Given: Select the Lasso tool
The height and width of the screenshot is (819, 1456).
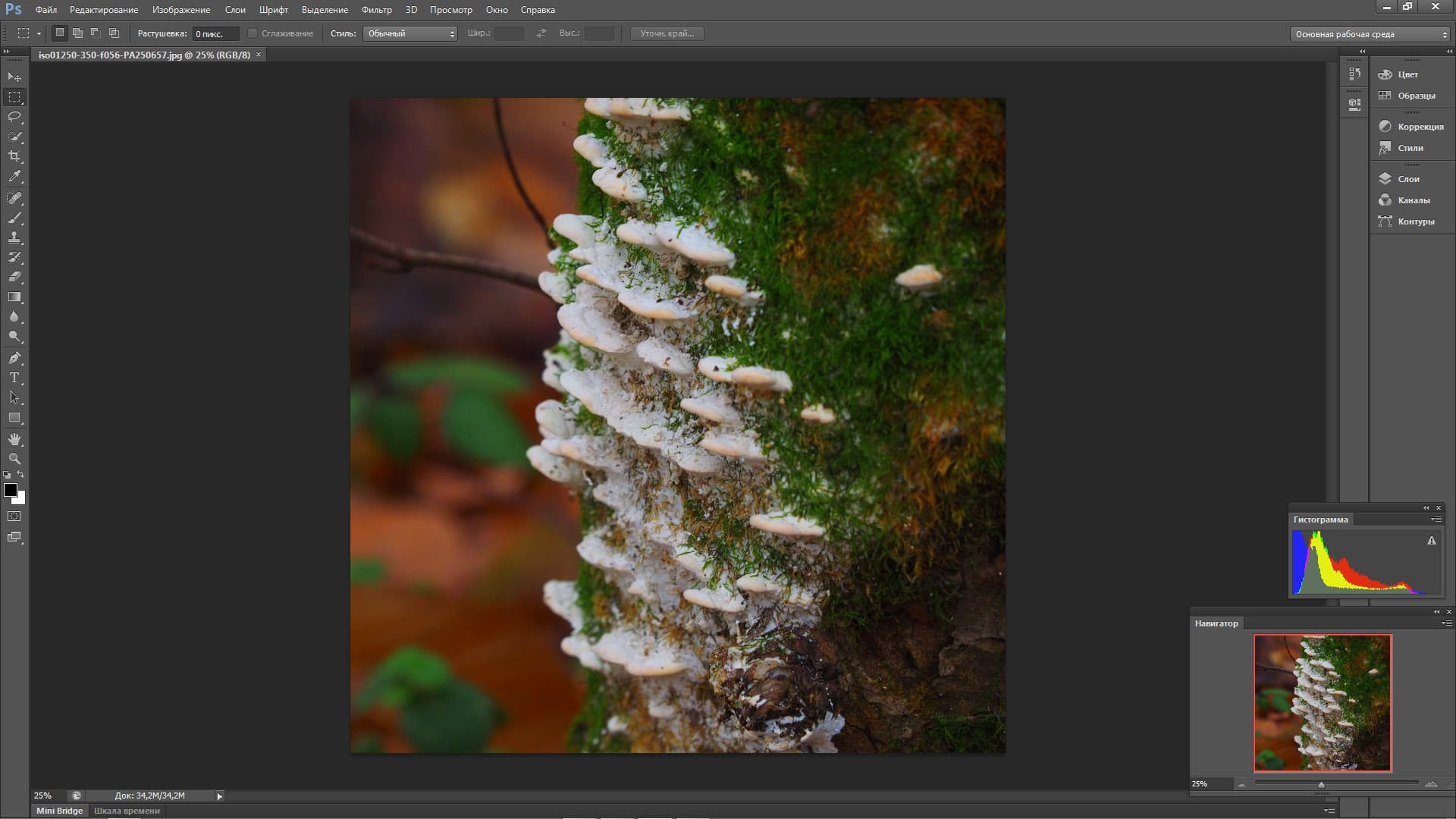Looking at the screenshot, I should (x=14, y=117).
